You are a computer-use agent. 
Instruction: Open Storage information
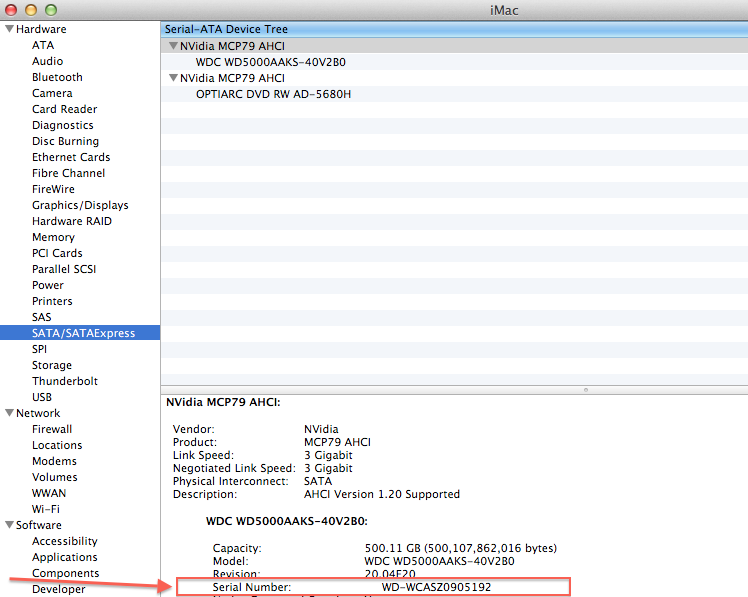52,365
